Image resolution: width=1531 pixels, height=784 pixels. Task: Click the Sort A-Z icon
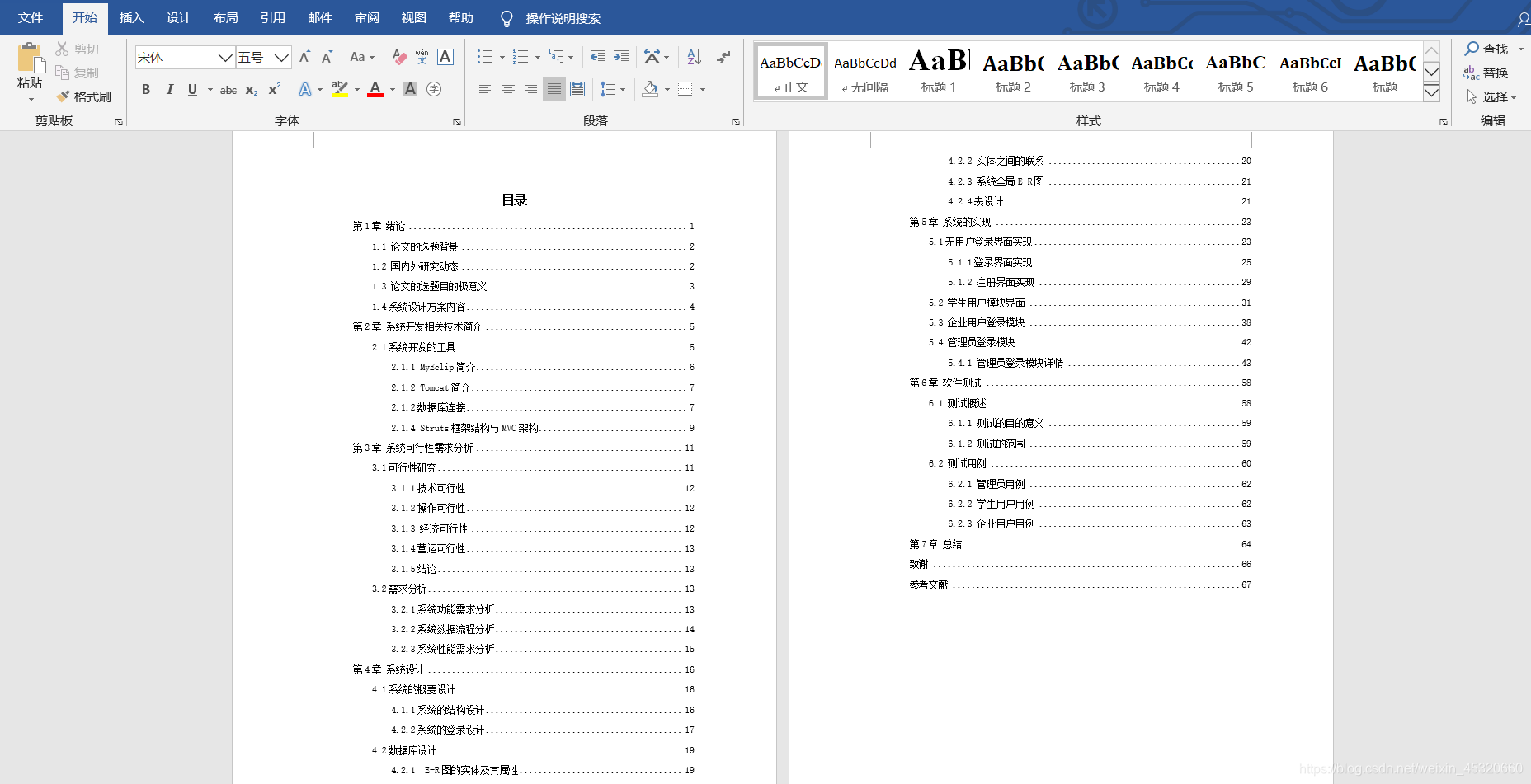694,57
